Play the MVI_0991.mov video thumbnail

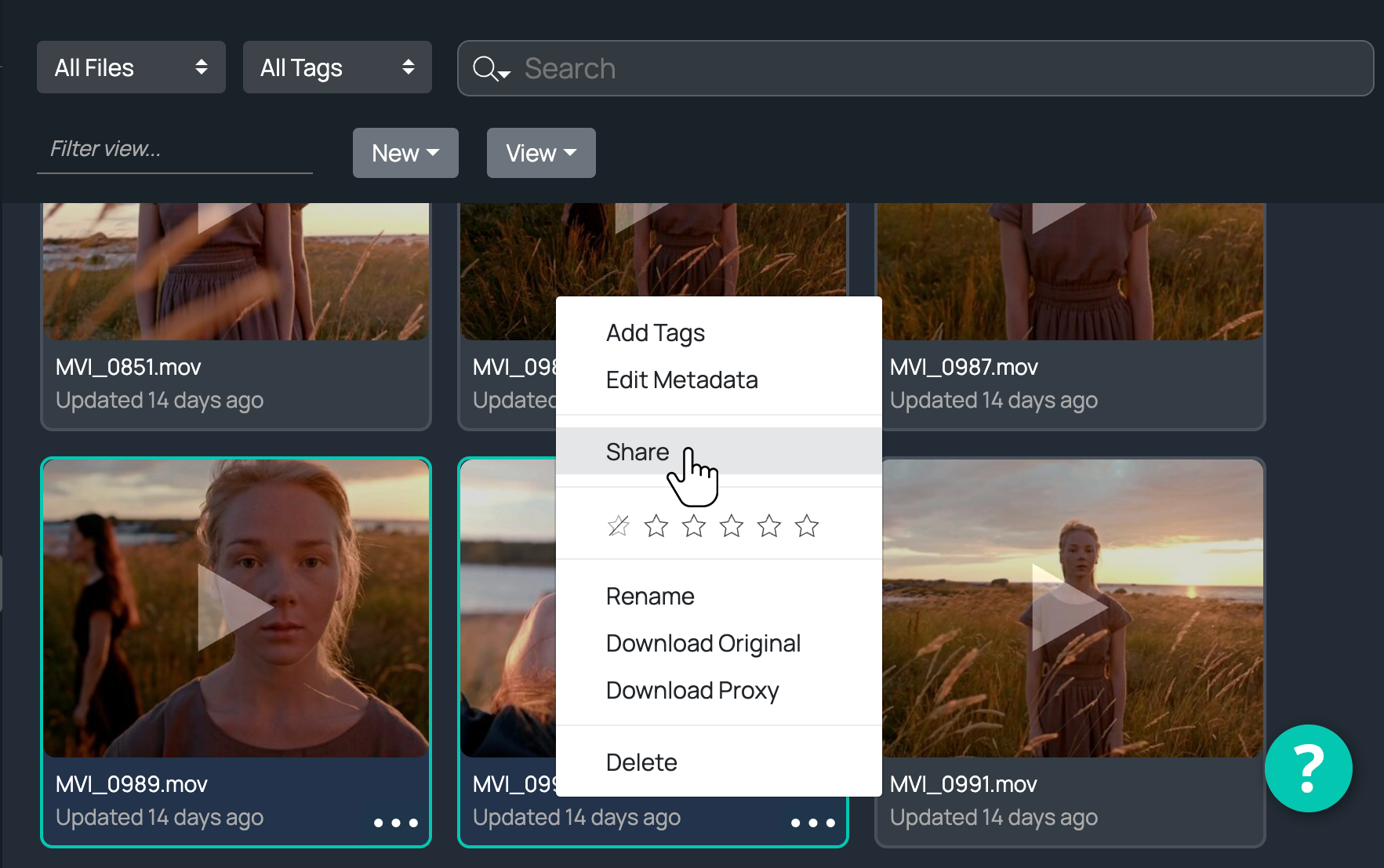click(1068, 608)
